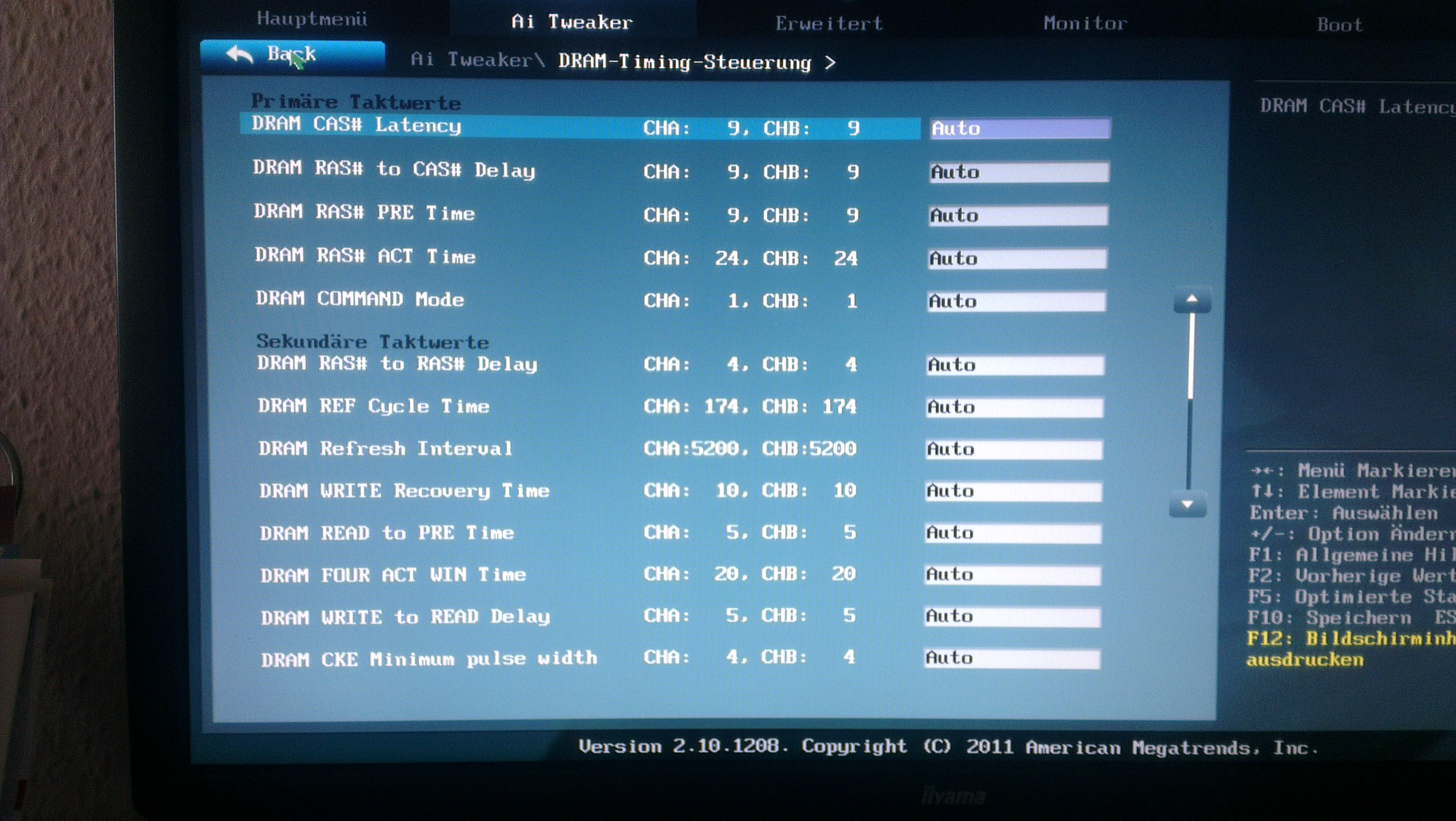
Task: Open DRAM CAS# Latency Auto field
Action: coord(1020,129)
